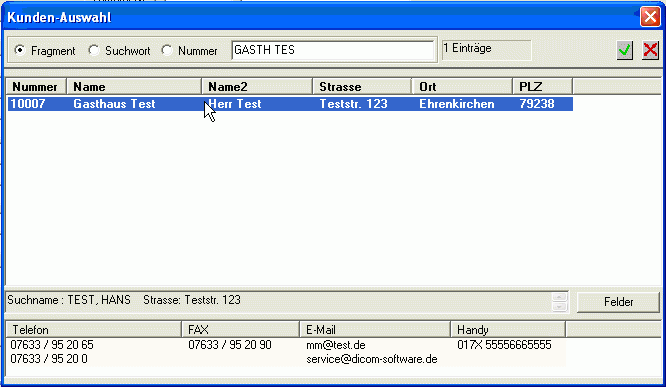Click the down arrow of the Suchname spinner
This screenshot has height=387, width=666.
[x=559, y=307]
